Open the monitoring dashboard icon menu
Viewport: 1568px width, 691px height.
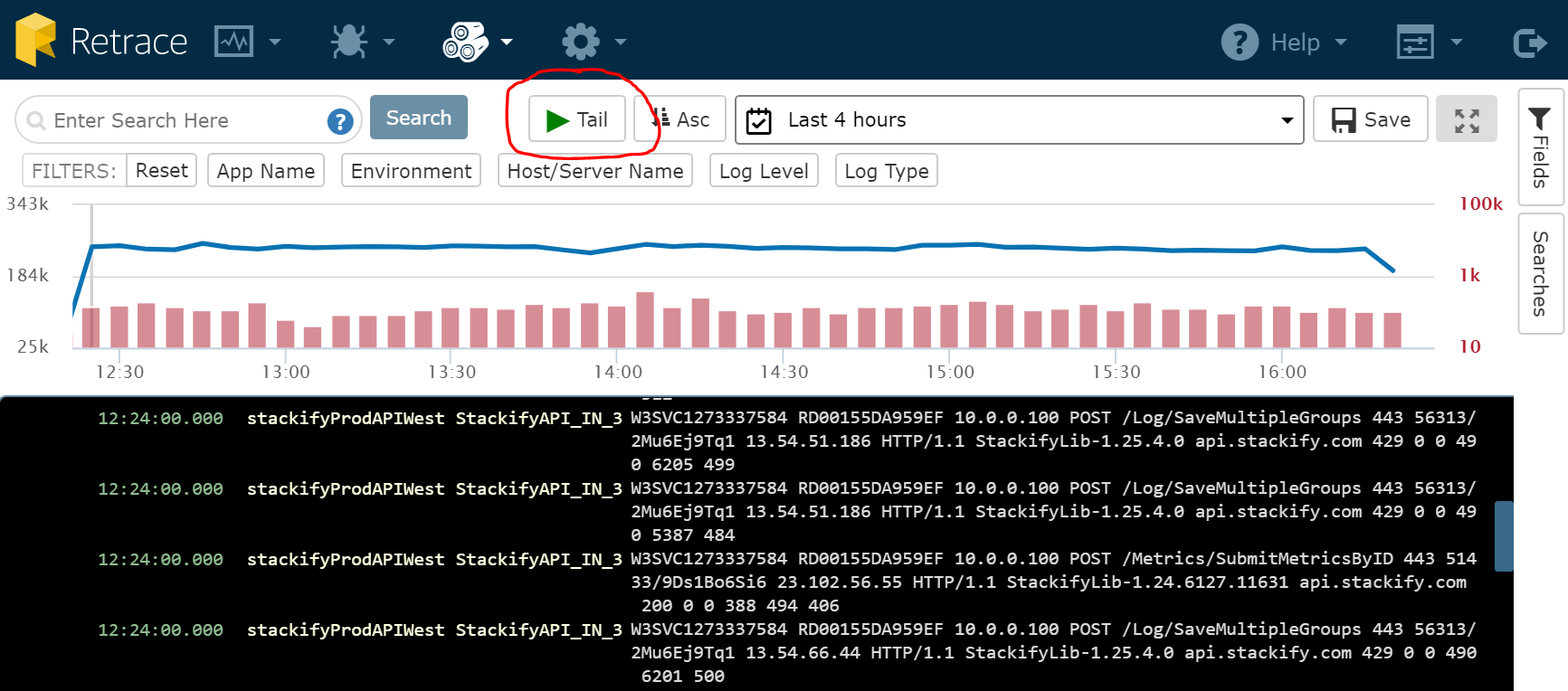(233, 42)
